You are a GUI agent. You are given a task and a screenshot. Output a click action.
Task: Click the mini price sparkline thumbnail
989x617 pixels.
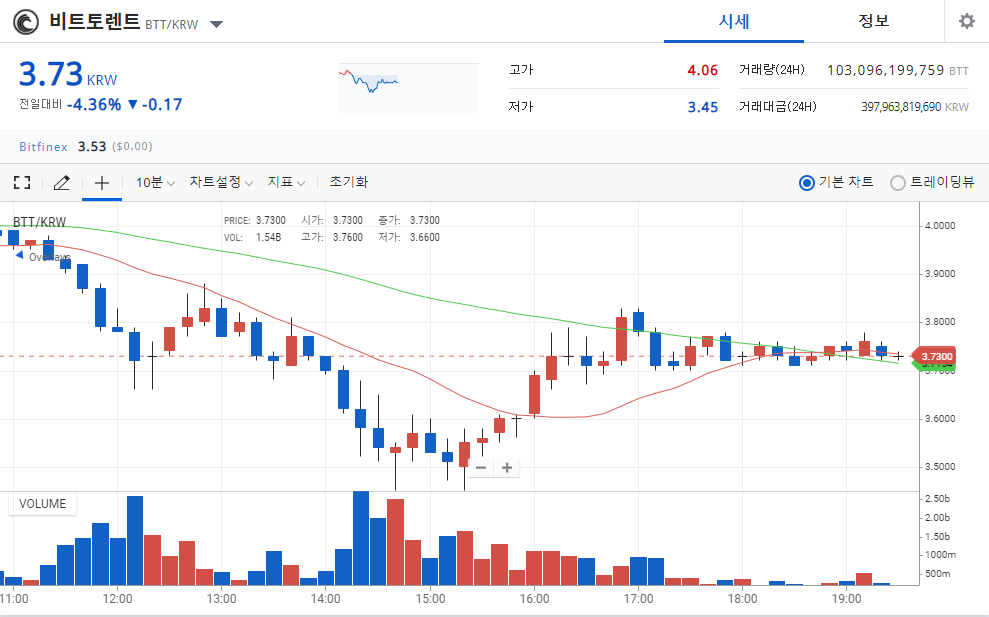(409, 88)
